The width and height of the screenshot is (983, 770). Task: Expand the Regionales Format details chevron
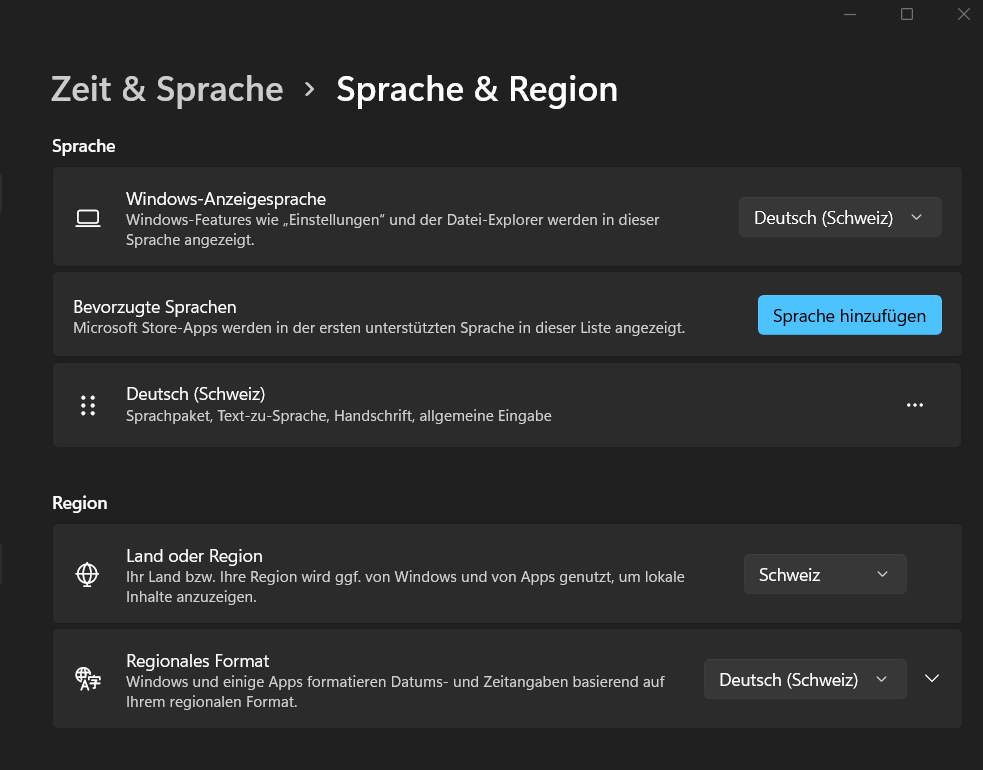click(931, 679)
